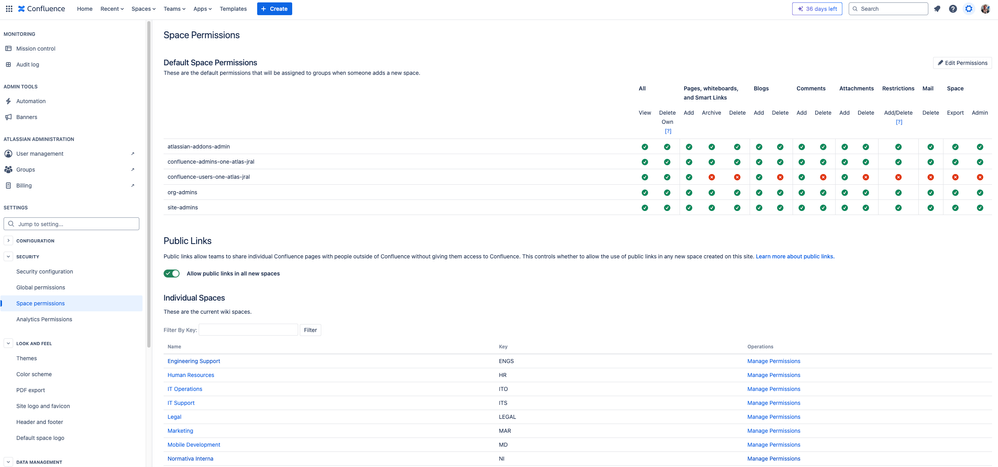Click the blue Create button
The height and width of the screenshot is (467, 998).
pos(274,9)
